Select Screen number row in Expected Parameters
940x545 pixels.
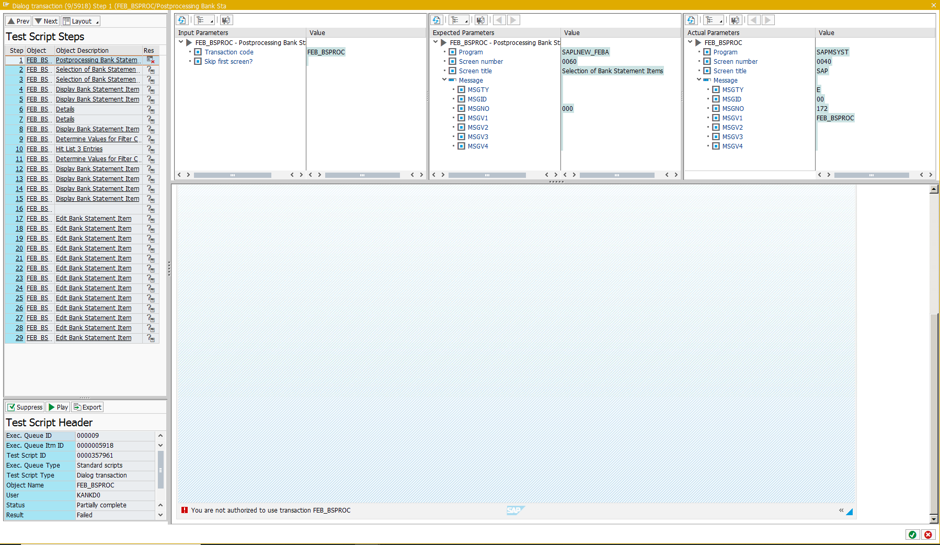tap(481, 61)
